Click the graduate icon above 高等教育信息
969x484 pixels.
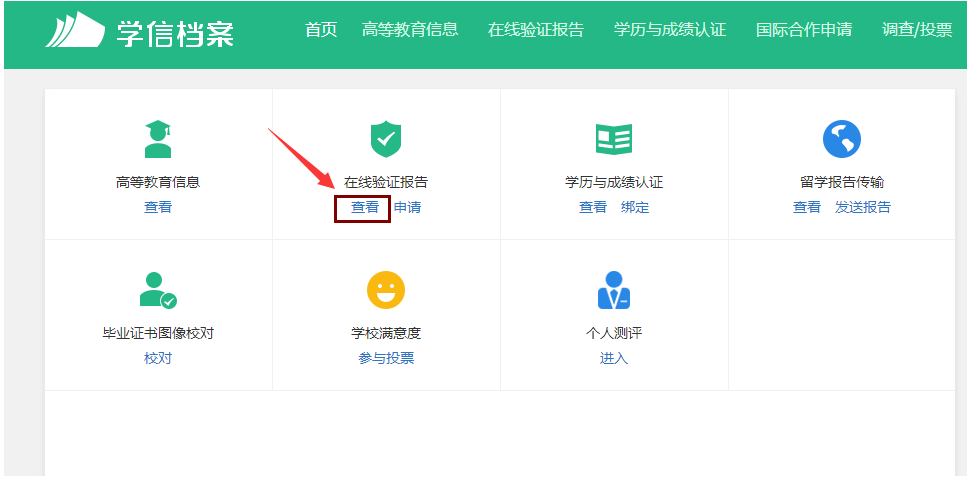click(158, 139)
